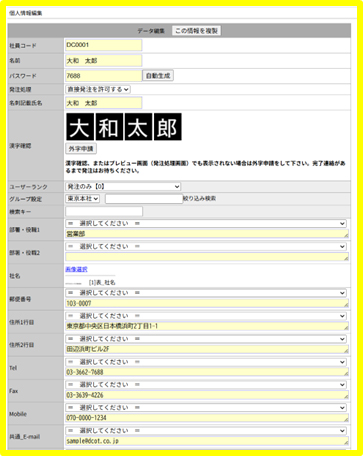This screenshot has height=456, width=363.
Task: Edit the 名刺記載氏名 field
Action: [x=104, y=103]
